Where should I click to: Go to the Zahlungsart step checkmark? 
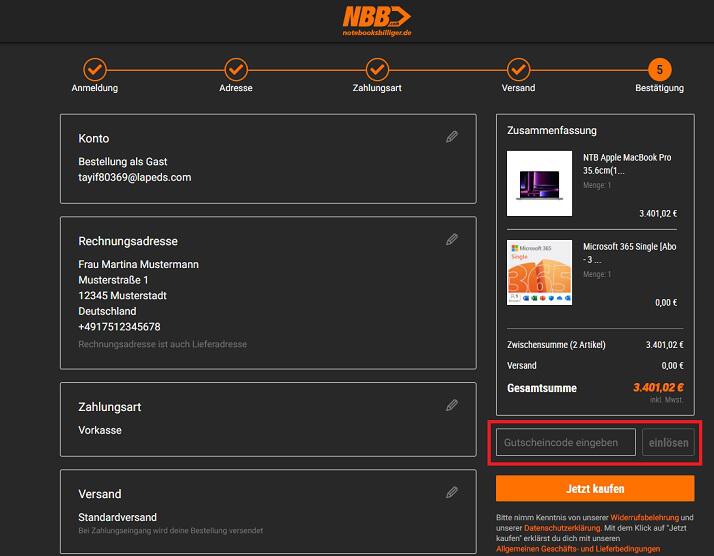coord(377,70)
